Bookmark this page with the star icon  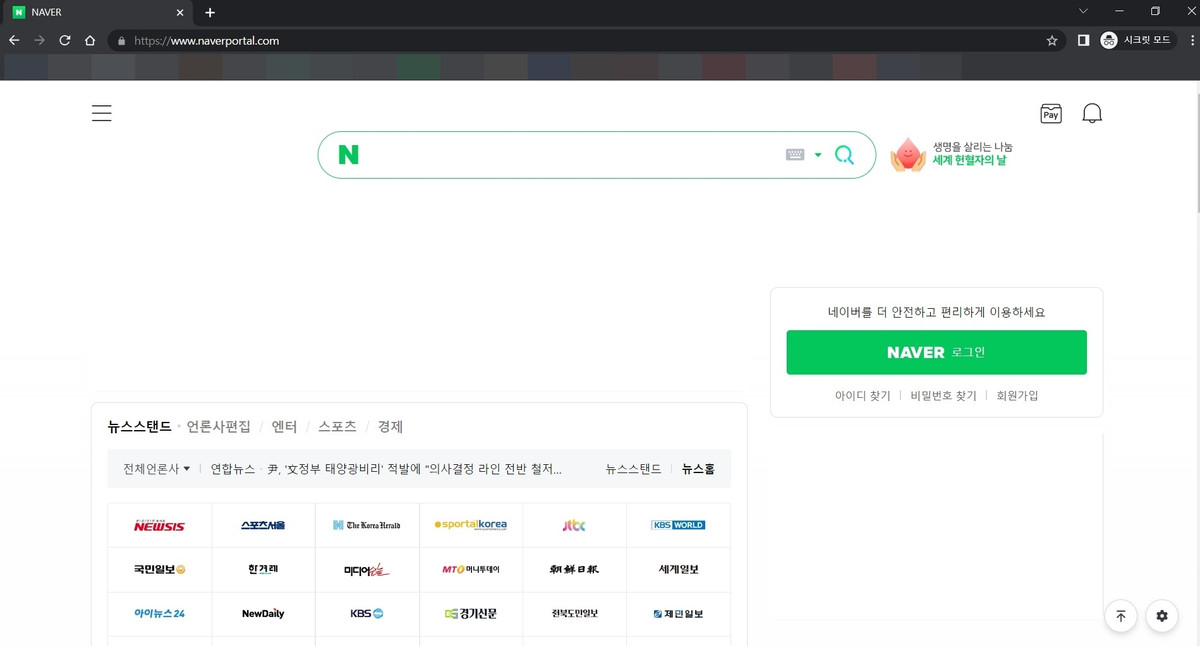(1051, 41)
